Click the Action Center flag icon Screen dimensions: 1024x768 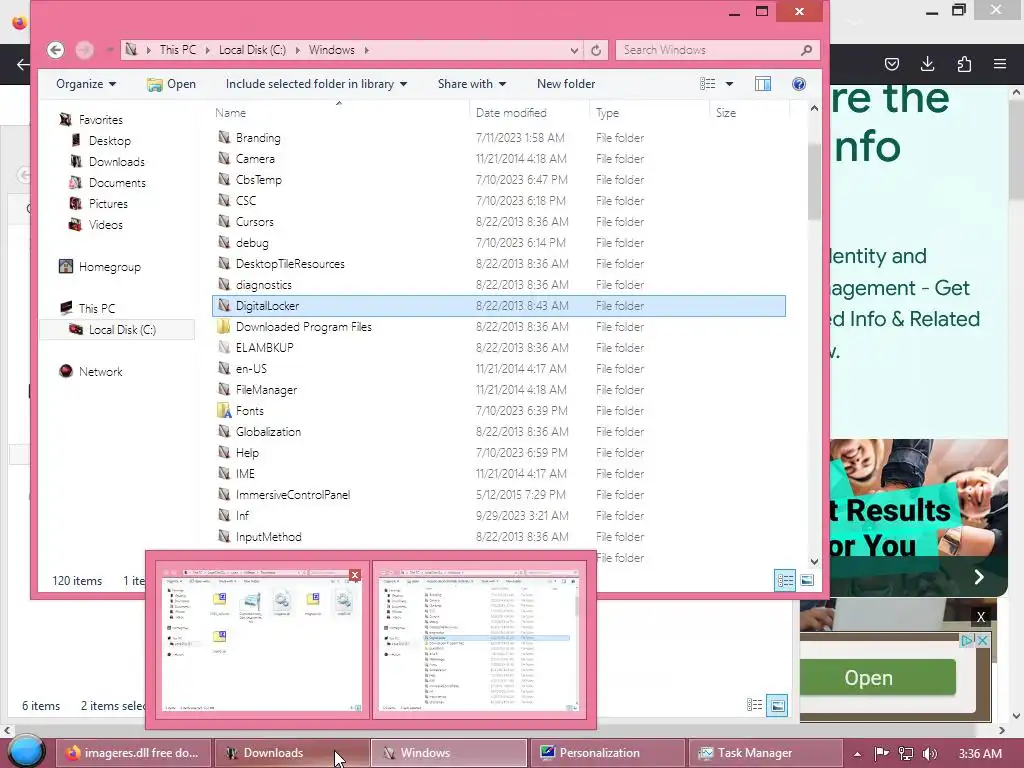[882, 754]
